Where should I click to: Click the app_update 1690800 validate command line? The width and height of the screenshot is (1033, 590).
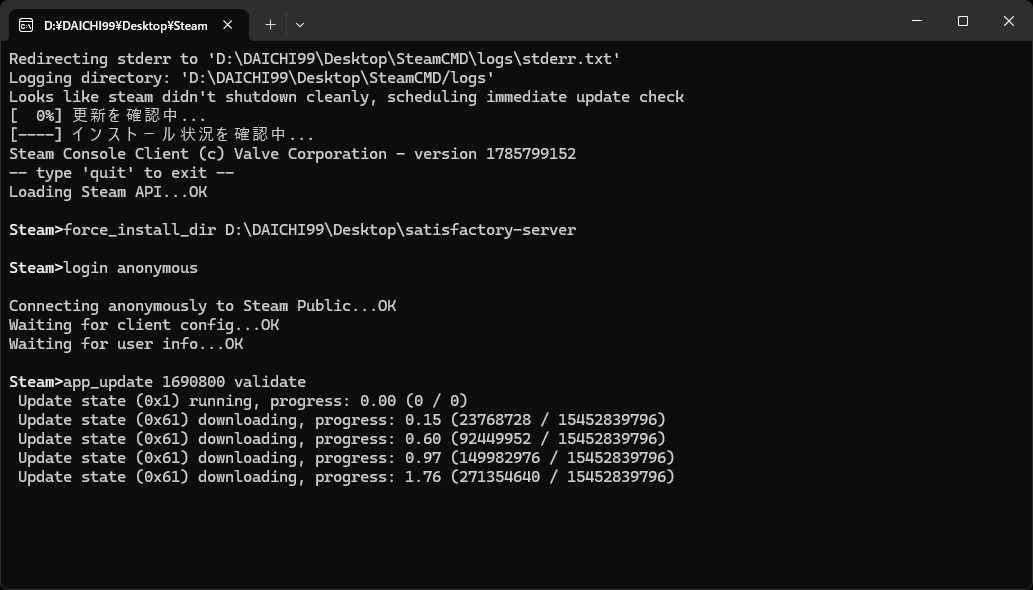pos(157,382)
